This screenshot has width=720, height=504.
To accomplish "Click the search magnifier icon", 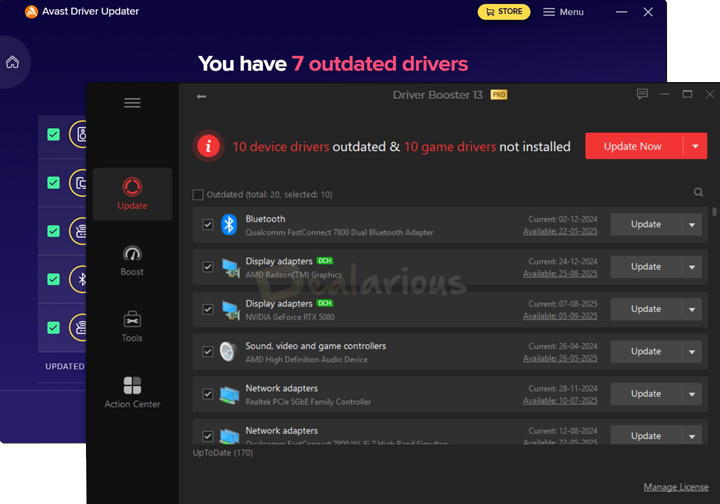I will [698, 193].
